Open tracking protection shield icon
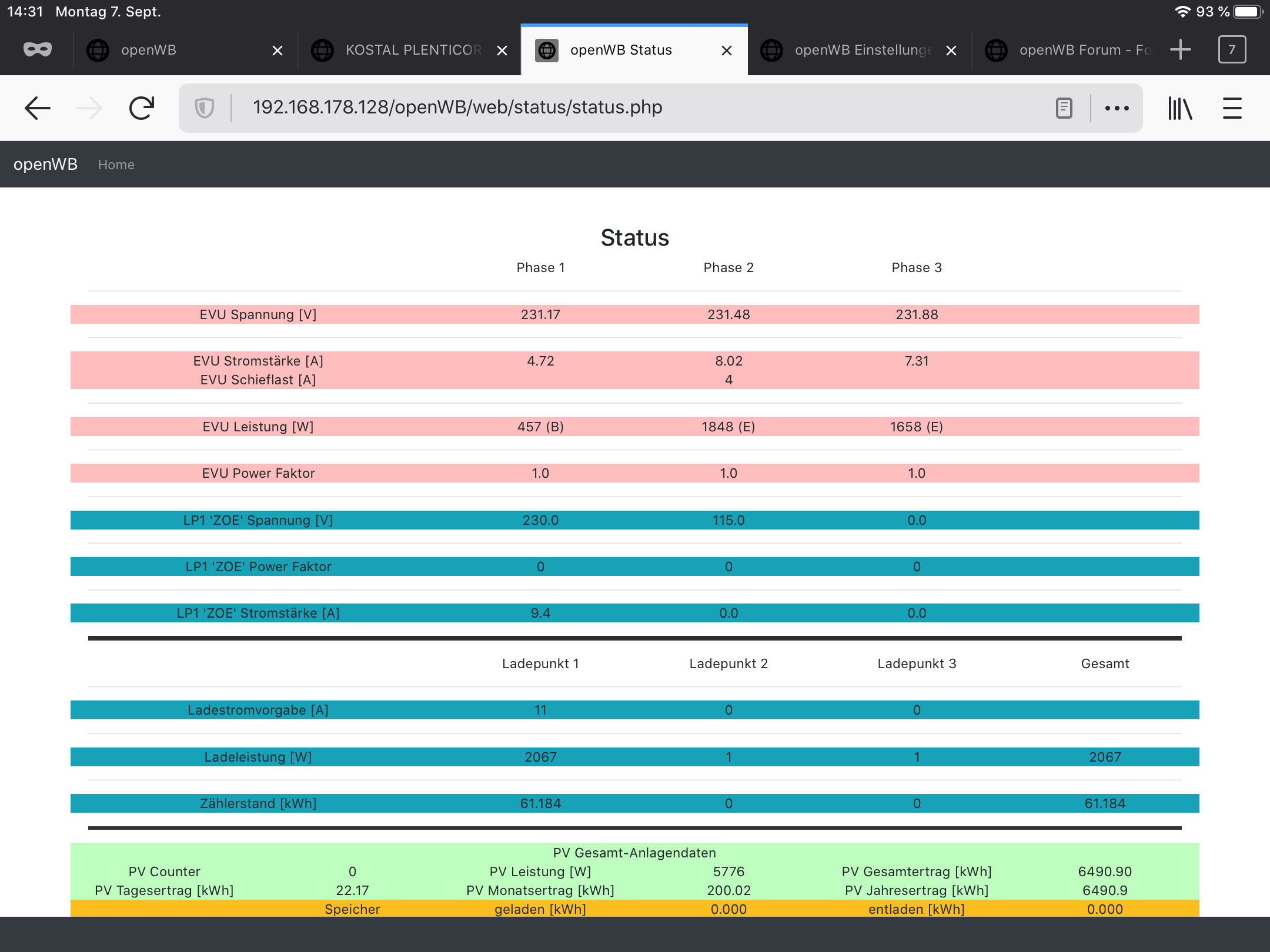This screenshot has height=952, width=1270. click(x=205, y=108)
